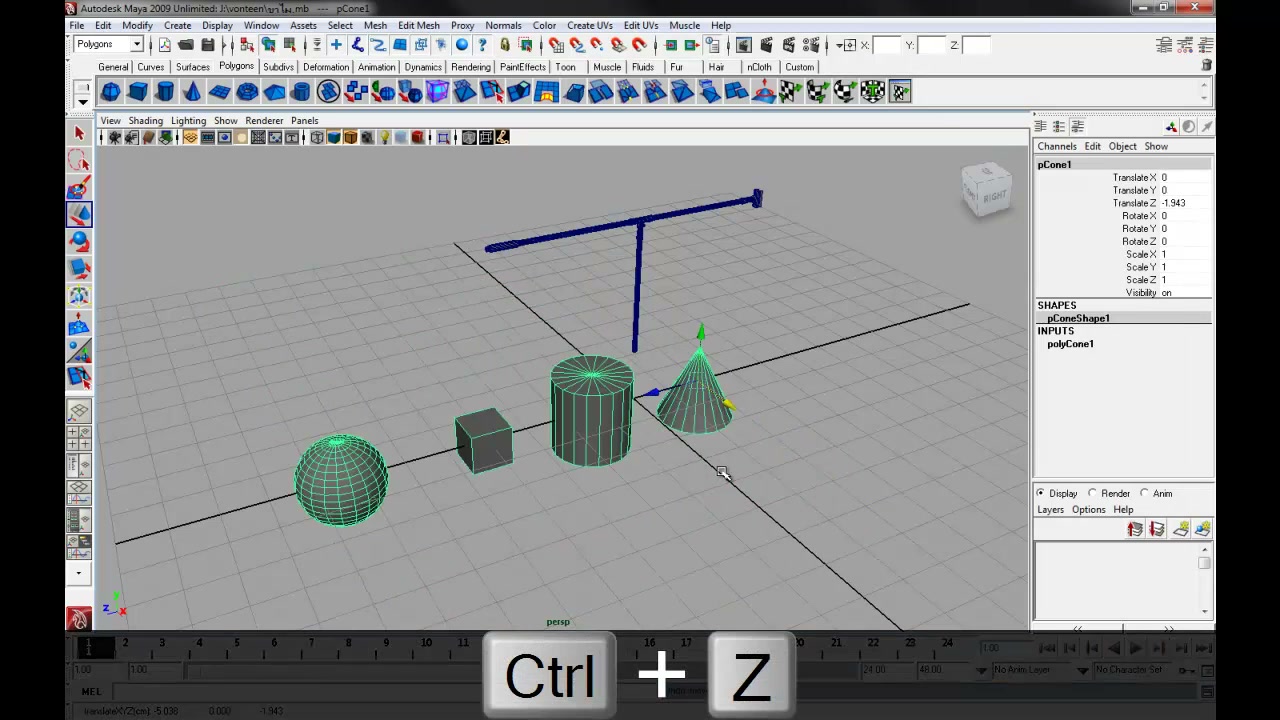Image resolution: width=1280 pixels, height=720 pixels.
Task: Toggle snap to curves magnet icon
Action: 576,45
